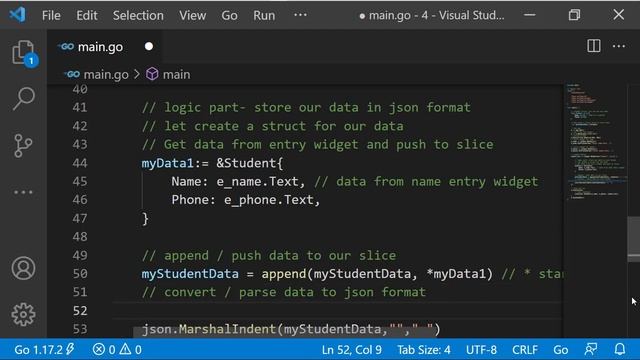Place cursor on empty line 52
The width and height of the screenshot is (640, 360).
337,311
